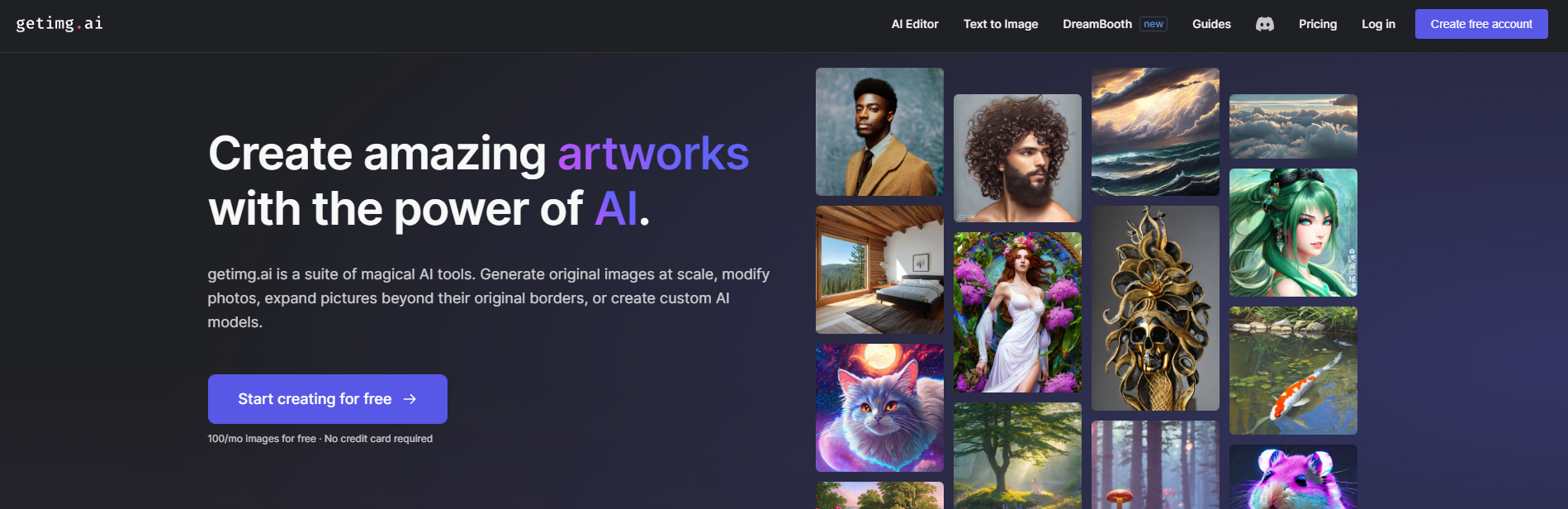
Task: Click the Log in link
Action: 1378,24
